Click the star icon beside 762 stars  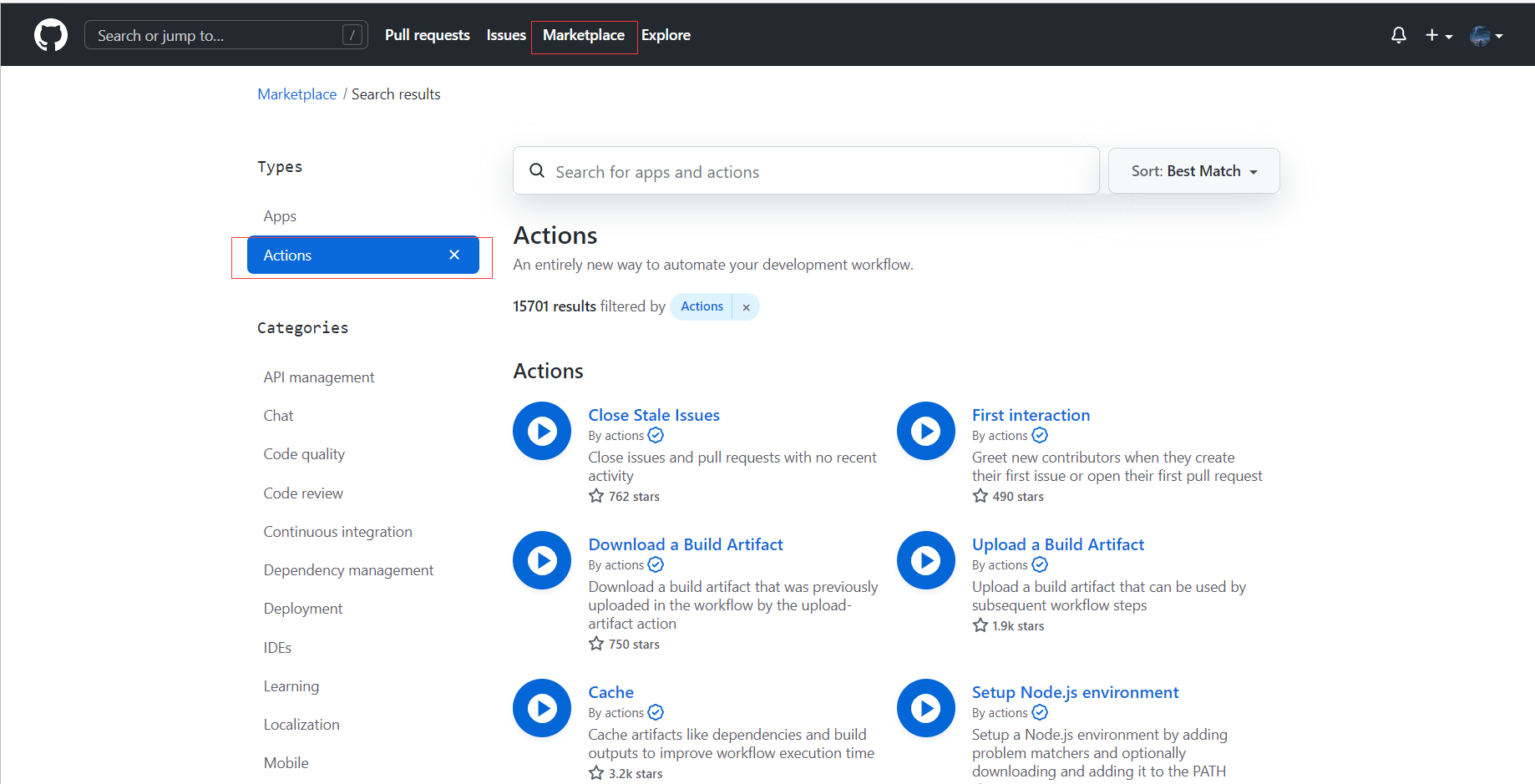pos(596,496)
